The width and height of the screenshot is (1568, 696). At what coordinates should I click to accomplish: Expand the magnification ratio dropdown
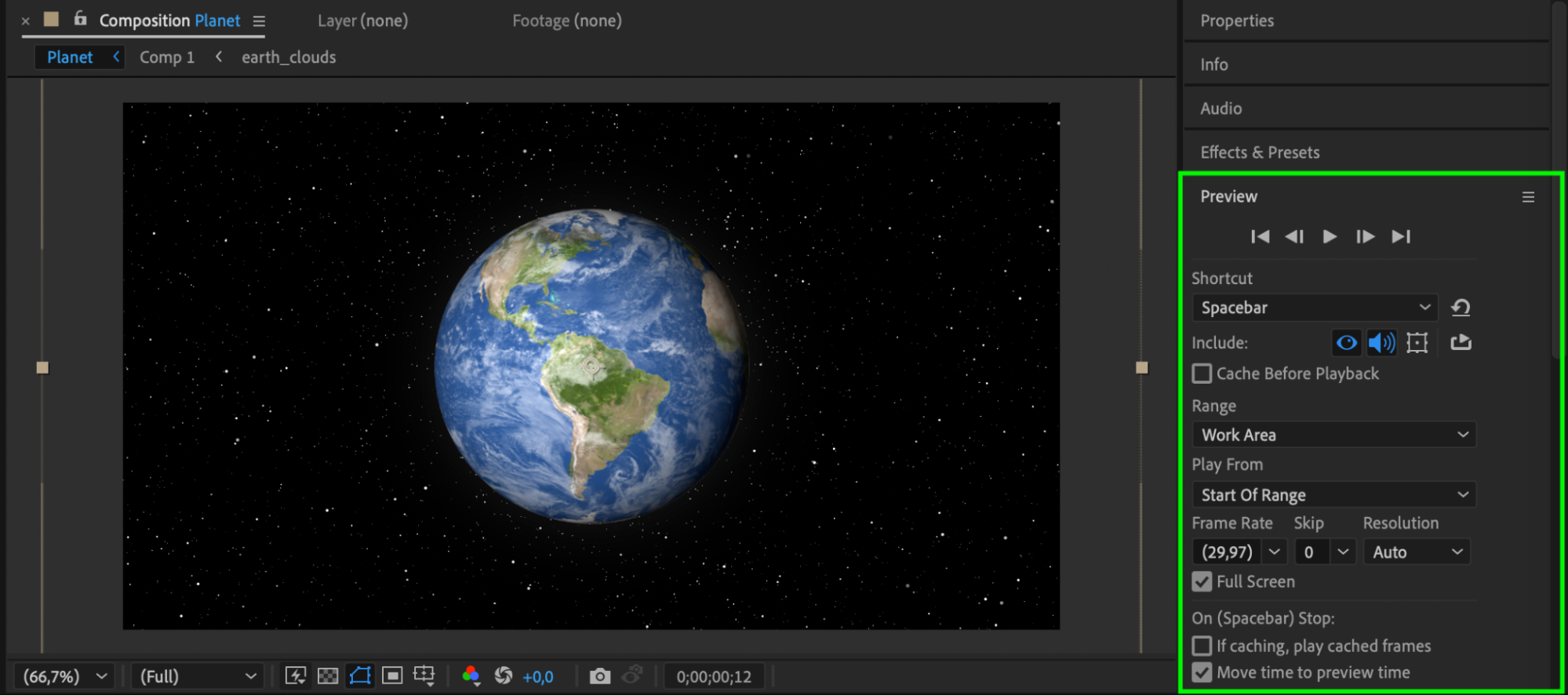pyautogui.click(x=64, y=676)
